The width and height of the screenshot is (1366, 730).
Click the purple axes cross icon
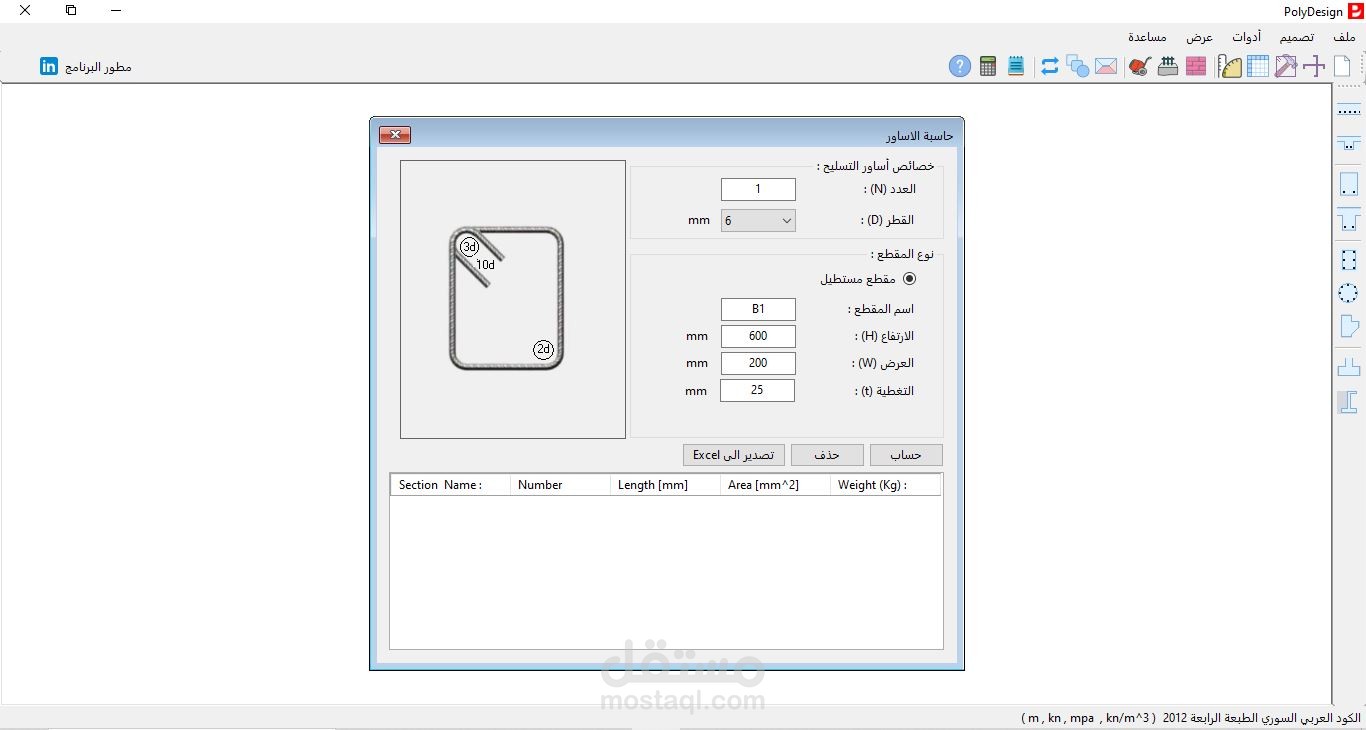click(1314, 67)
